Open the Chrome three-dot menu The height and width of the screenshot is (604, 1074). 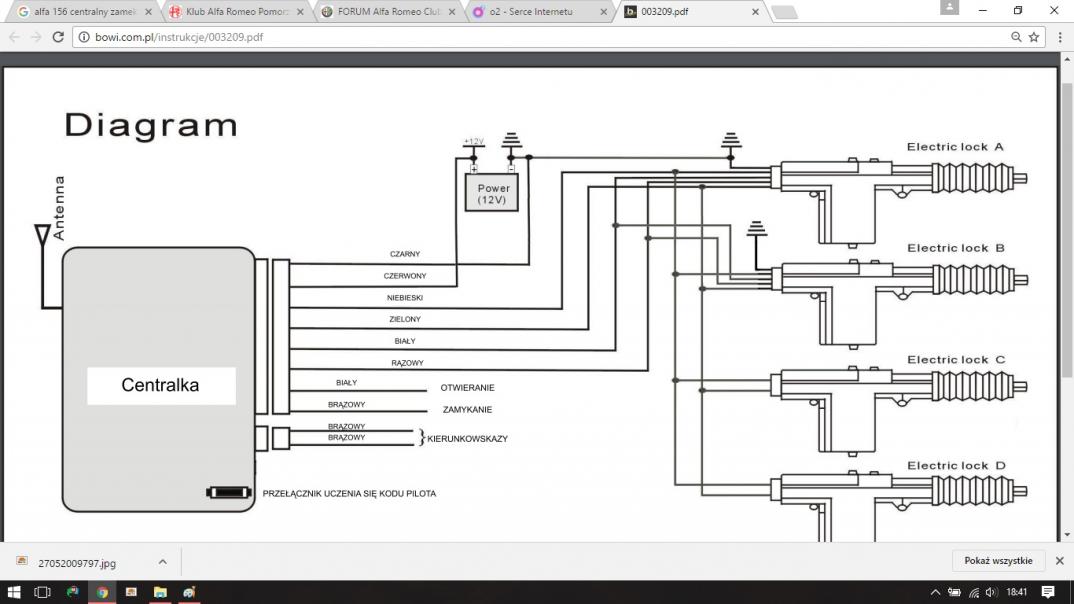(1060, 37)
